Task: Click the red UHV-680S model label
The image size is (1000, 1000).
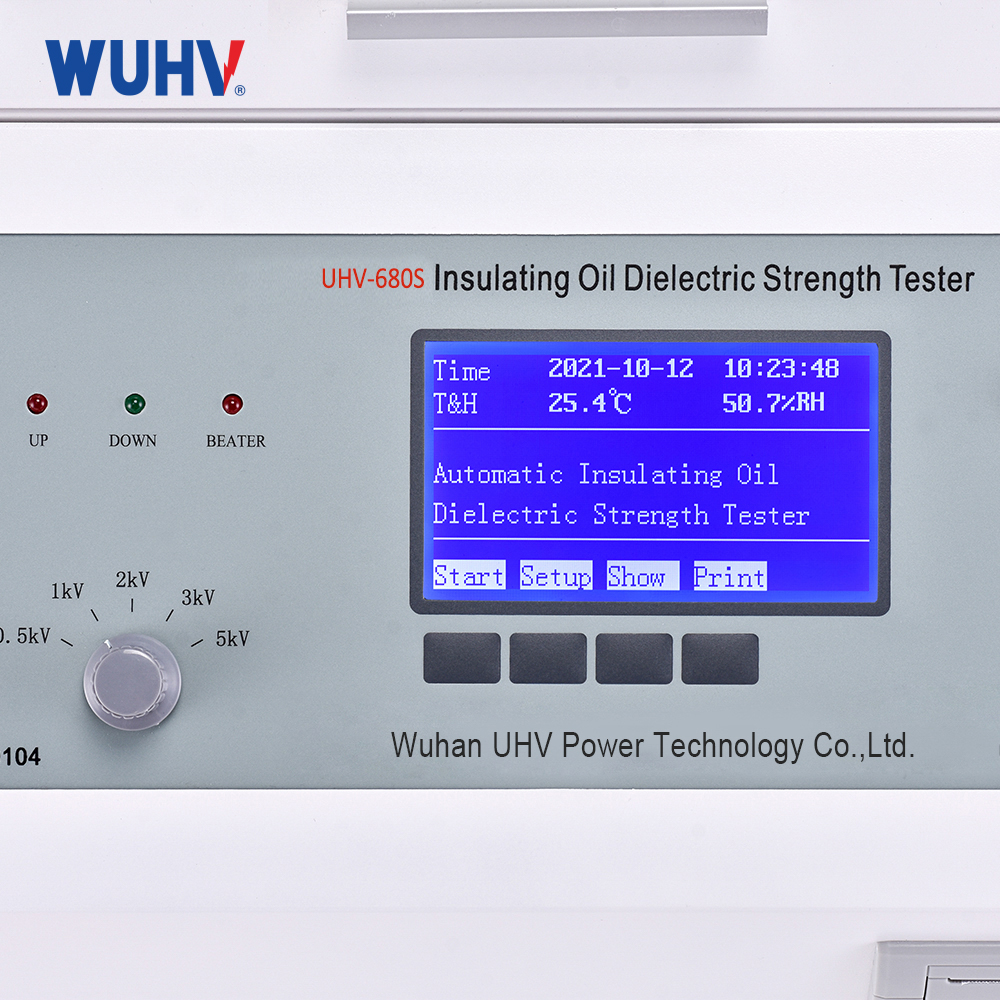Action: 373,279
